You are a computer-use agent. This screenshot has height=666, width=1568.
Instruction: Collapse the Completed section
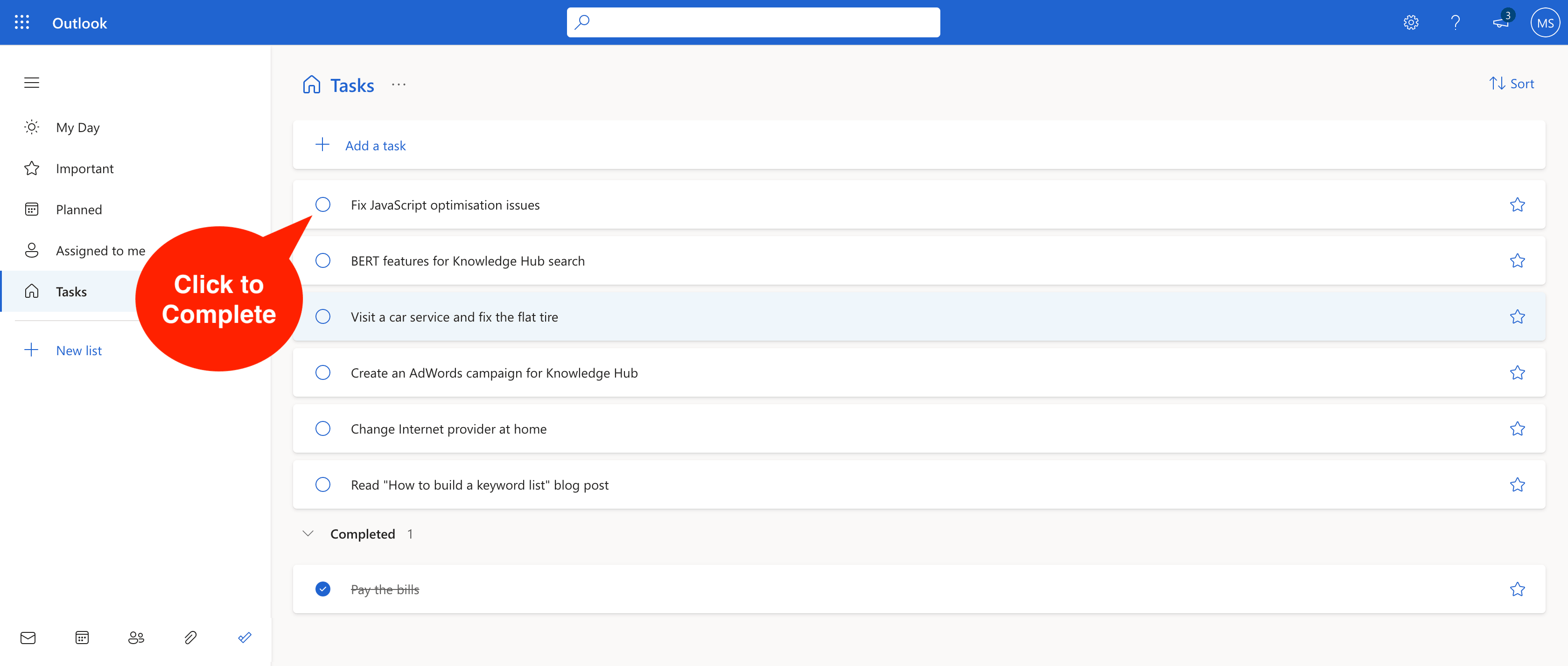pos(308,533)
